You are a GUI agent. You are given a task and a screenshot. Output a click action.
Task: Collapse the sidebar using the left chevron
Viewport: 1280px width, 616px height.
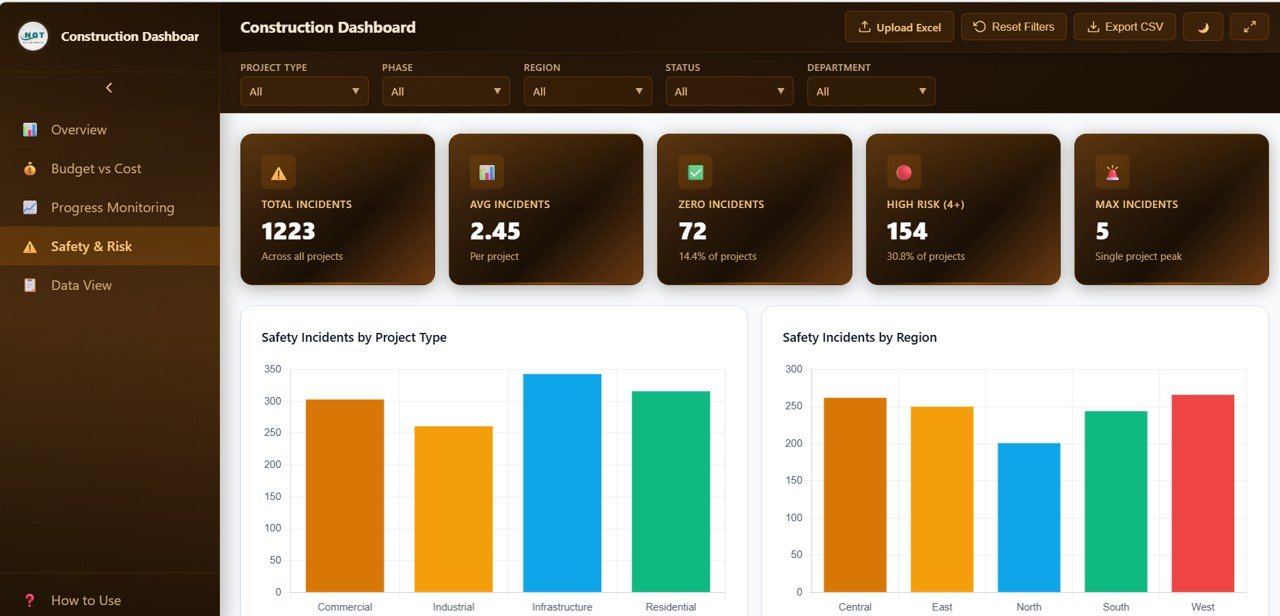point(109,88)
